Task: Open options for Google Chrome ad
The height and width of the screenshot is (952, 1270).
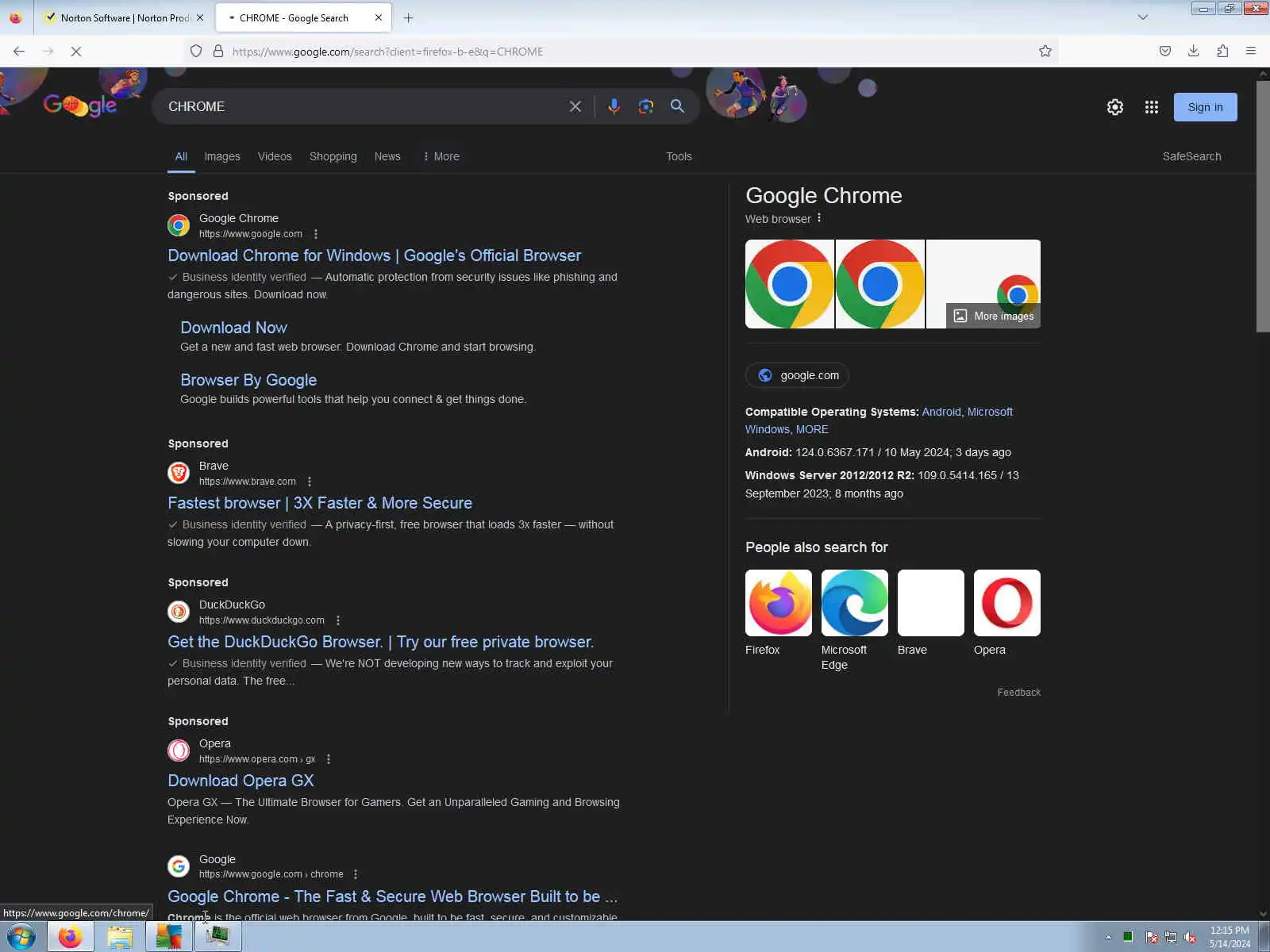Action: tap(316, 234)
